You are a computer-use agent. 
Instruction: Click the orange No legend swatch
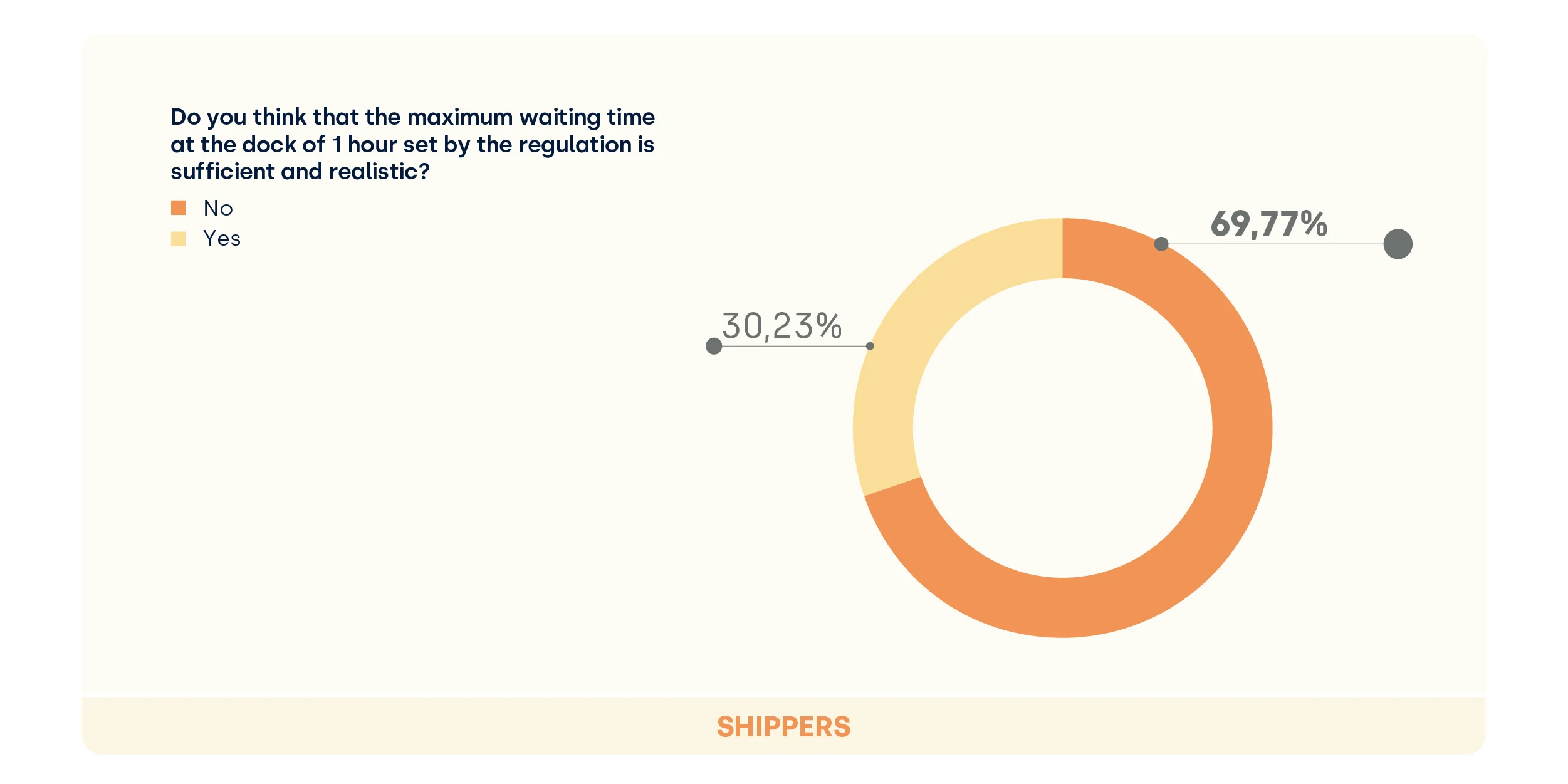(179, 208)
